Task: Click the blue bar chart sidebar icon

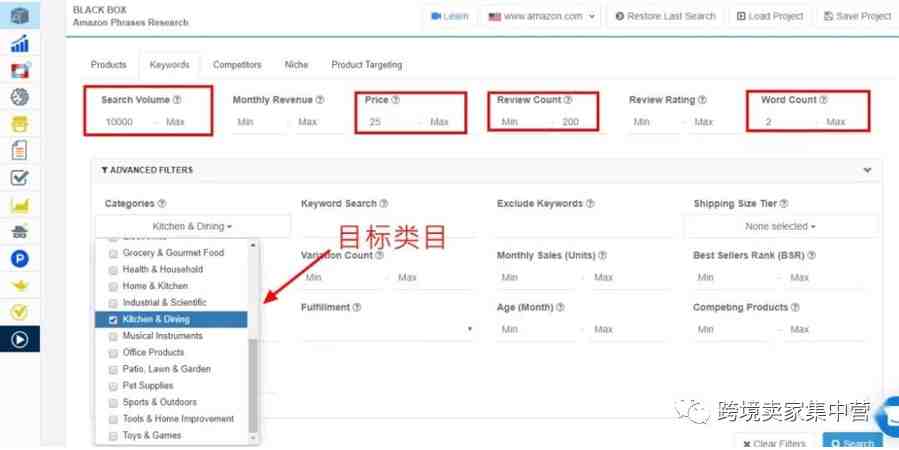Action: [x=19, y=44]
